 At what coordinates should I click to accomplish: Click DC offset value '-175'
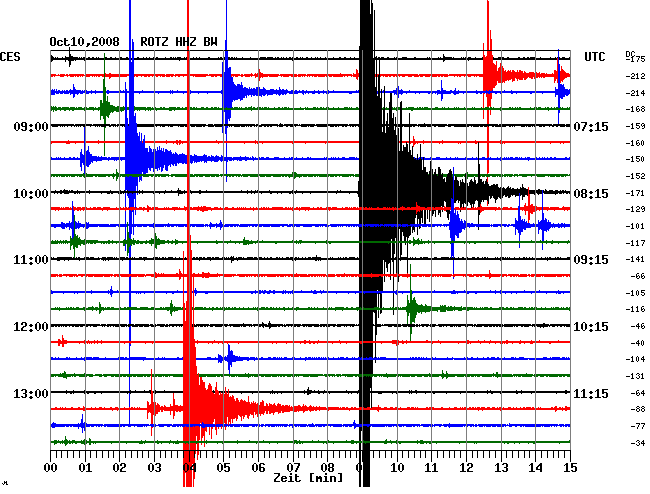(x=635, y=59)
